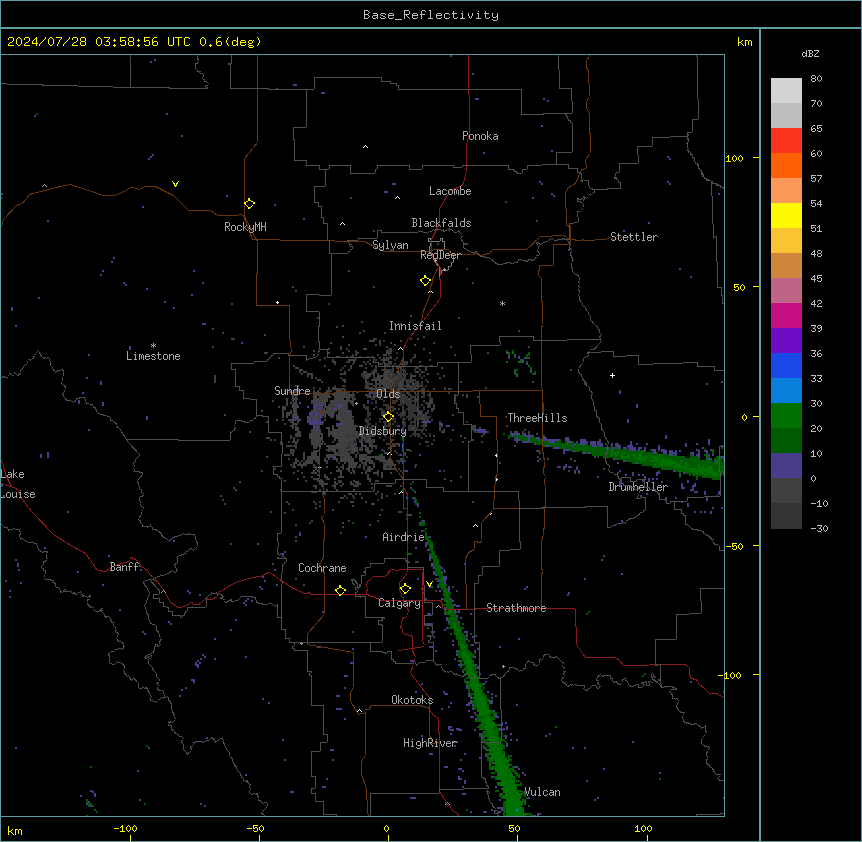Image resolution: width=862 pixels, height=842 pixels.
Task: Click the Calgary city label
Action: (x=399, y=603)
